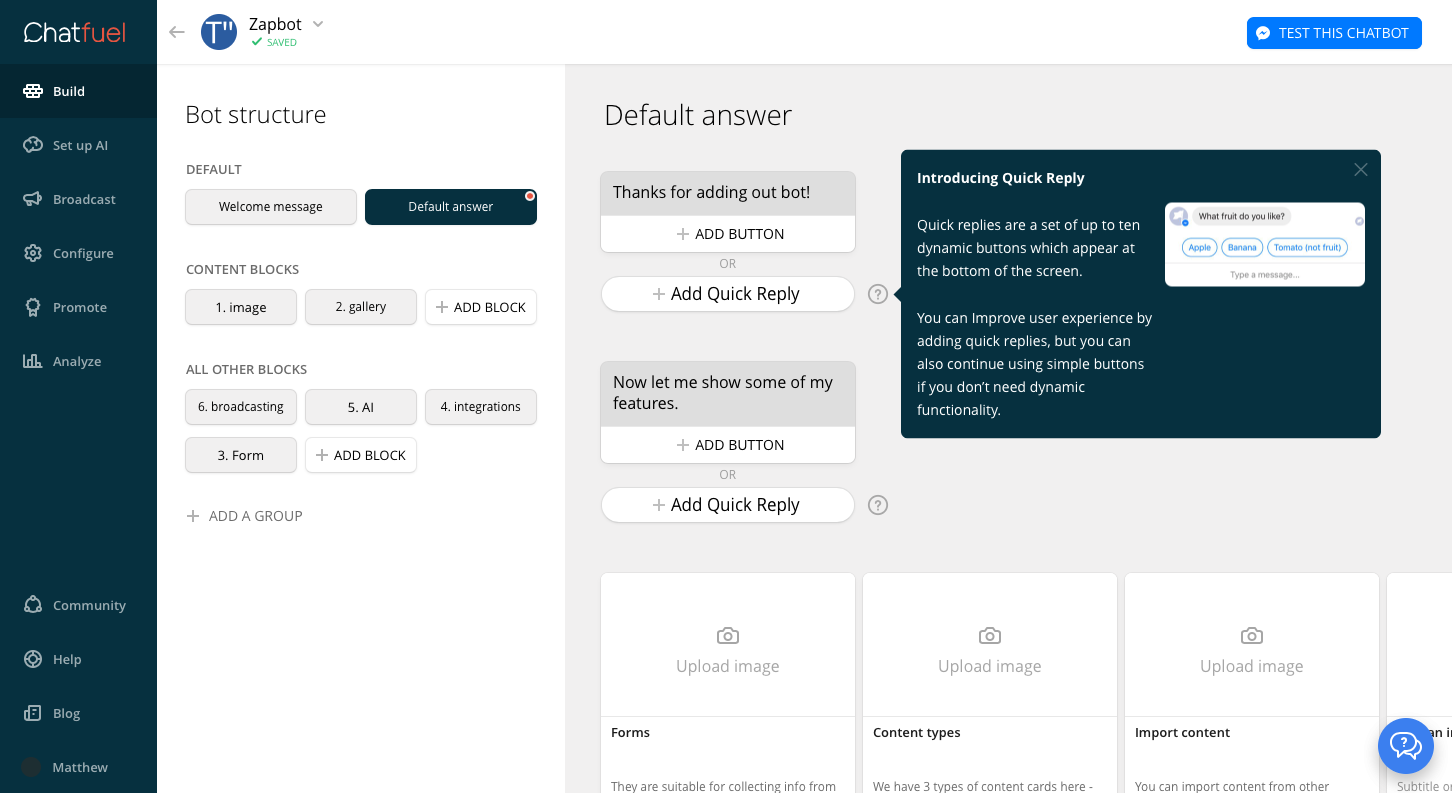The width and height of the screenshot is (1452, 793).
Task: Edit the Import content card title
Action: click(x=1183, y=733)
